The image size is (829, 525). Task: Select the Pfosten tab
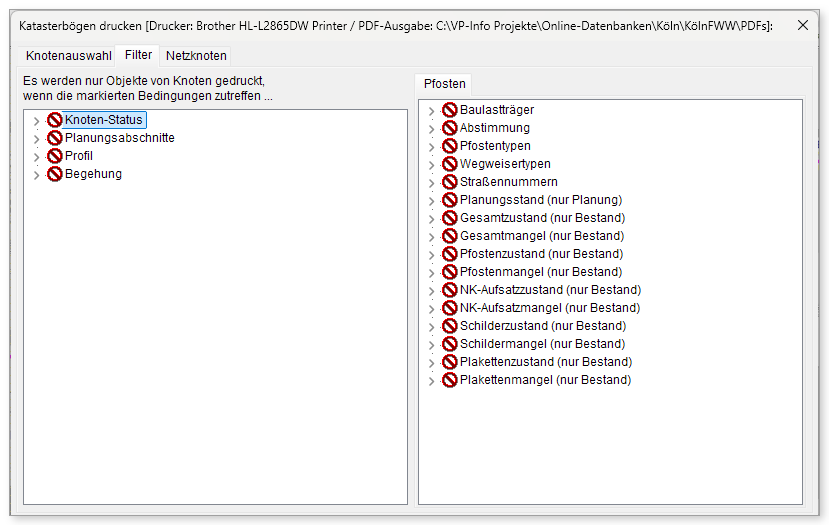pos(445,84)
